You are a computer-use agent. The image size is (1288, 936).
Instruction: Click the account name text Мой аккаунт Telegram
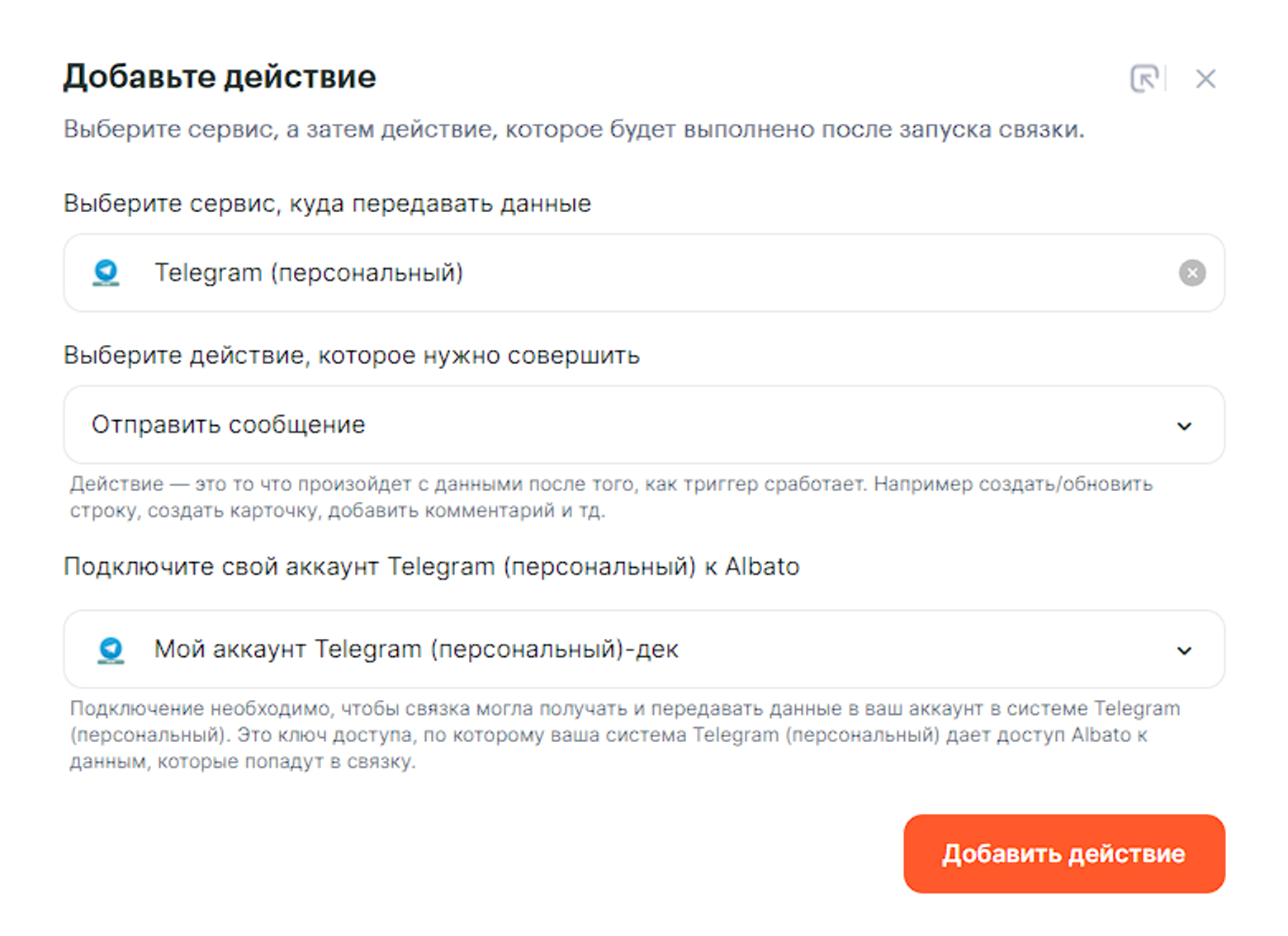tap(416, 650)
